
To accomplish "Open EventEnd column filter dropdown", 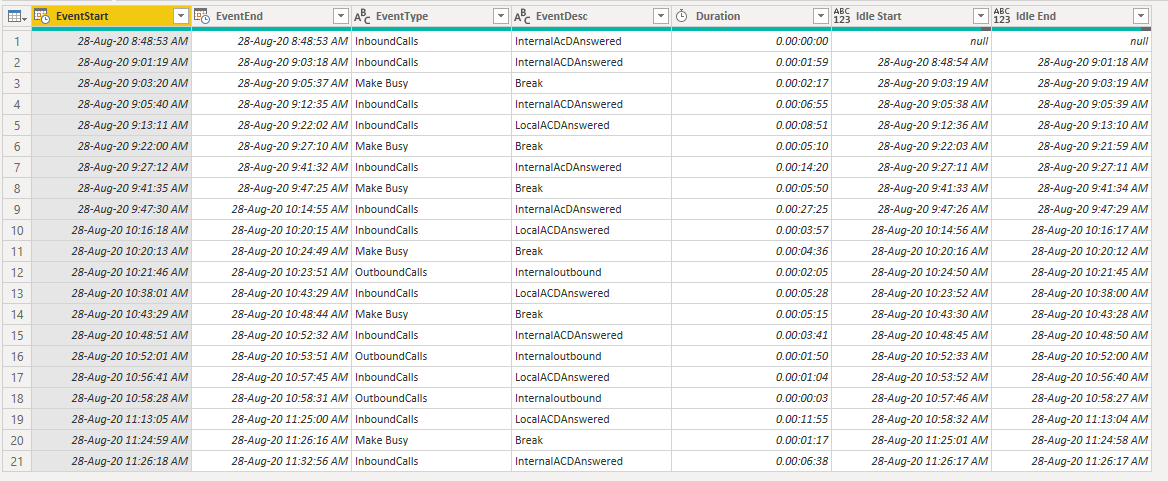I will [x=340, y=16].
